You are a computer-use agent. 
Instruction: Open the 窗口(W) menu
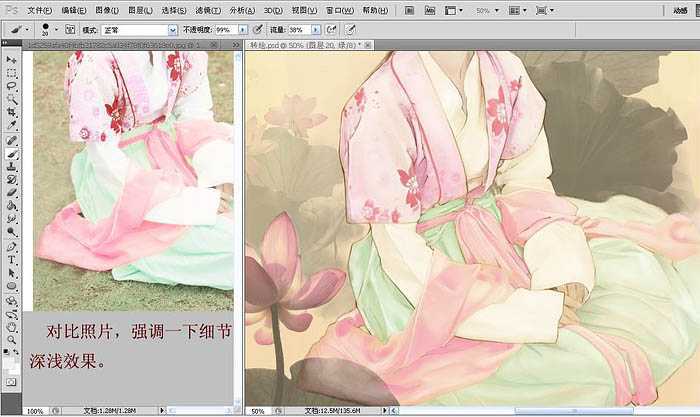point(340,10)
